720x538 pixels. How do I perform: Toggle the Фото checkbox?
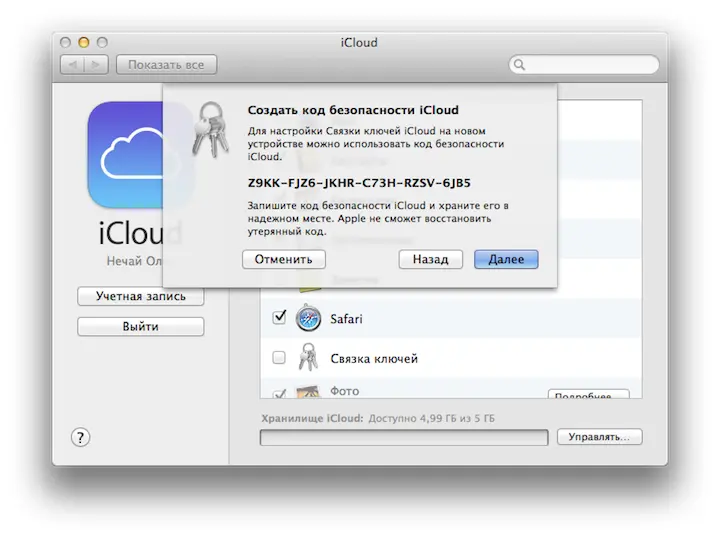[x=279, y=394]
